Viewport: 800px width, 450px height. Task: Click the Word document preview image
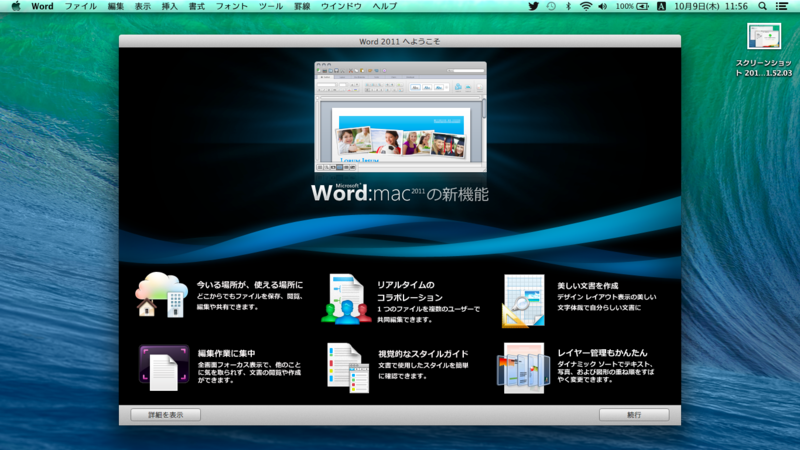click(401, 117)
